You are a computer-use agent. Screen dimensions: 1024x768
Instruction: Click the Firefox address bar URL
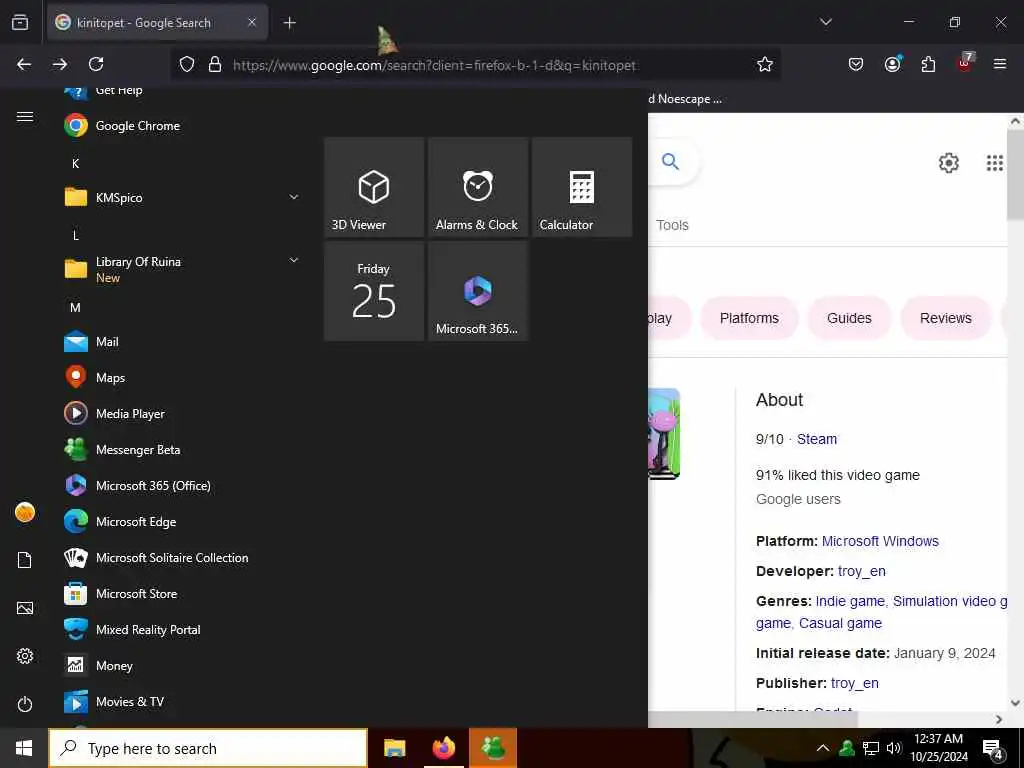(434, 65)
